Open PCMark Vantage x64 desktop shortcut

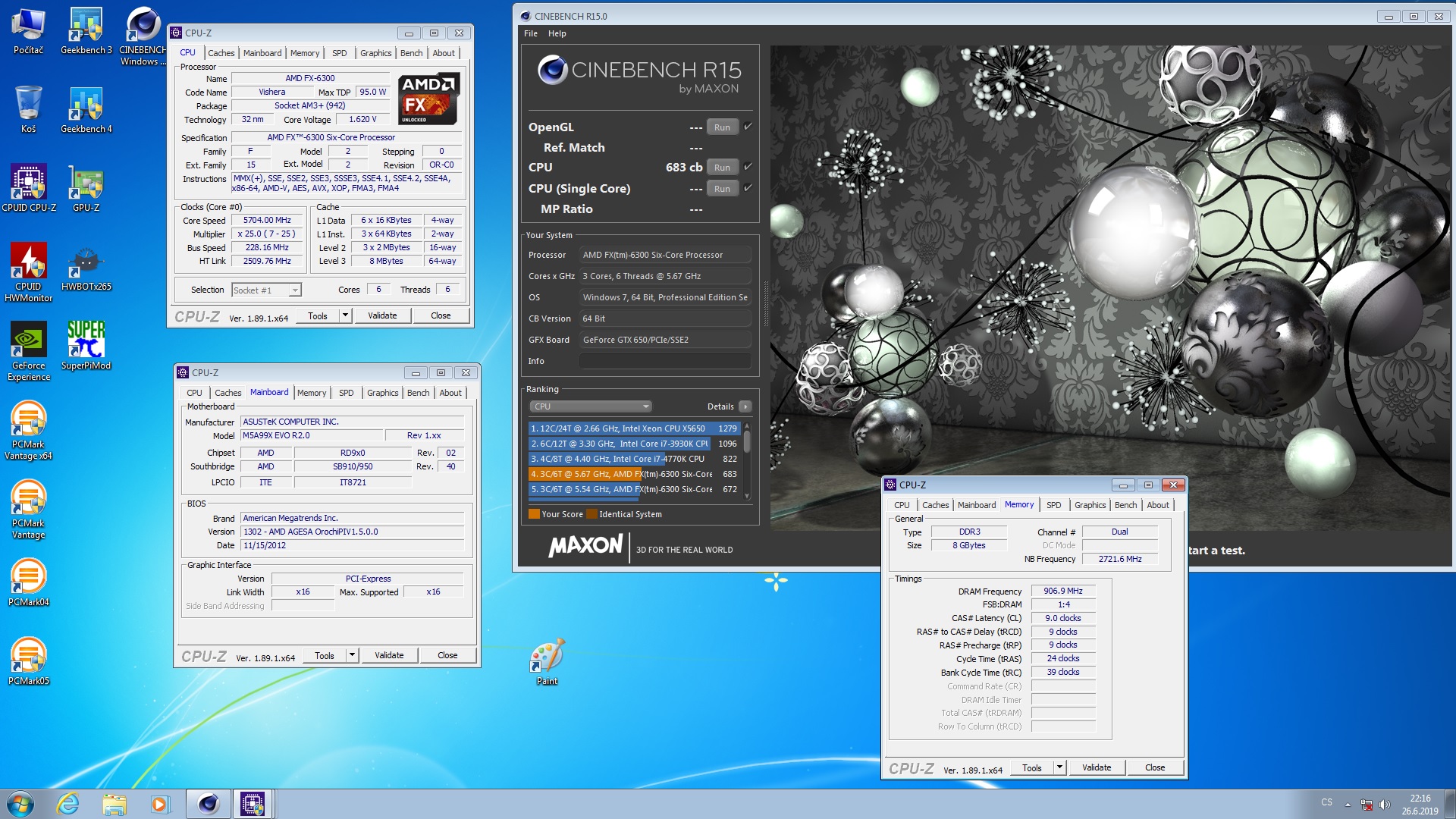click(28, 430)
